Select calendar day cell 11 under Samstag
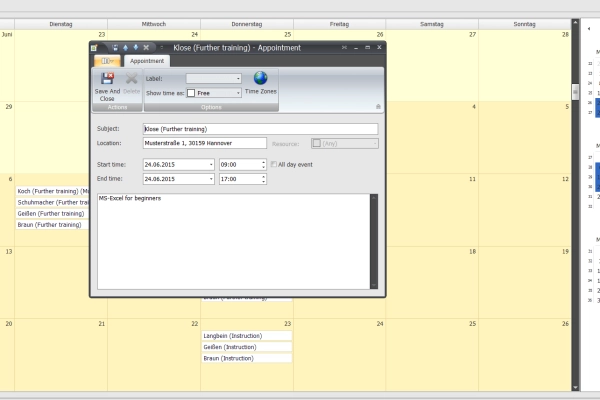Viewport: 600px width, 400px height. (x=432, y=210)
